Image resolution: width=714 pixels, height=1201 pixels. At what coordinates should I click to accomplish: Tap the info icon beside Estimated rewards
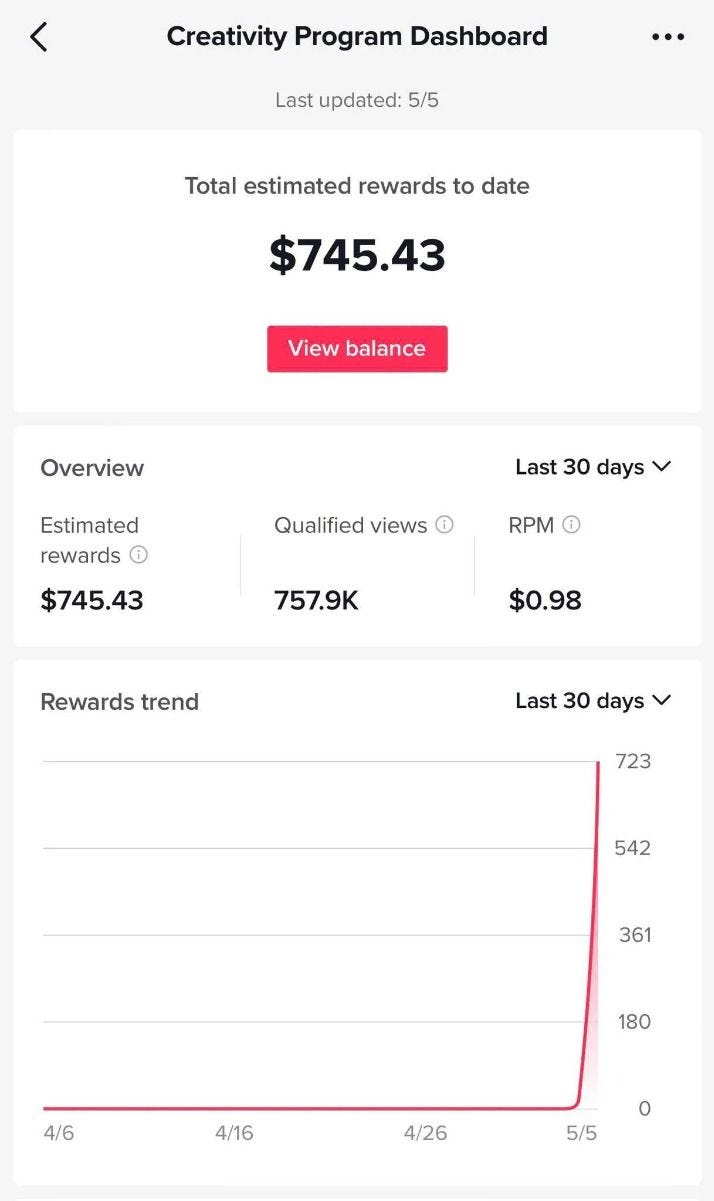click(x=139, y=555)
